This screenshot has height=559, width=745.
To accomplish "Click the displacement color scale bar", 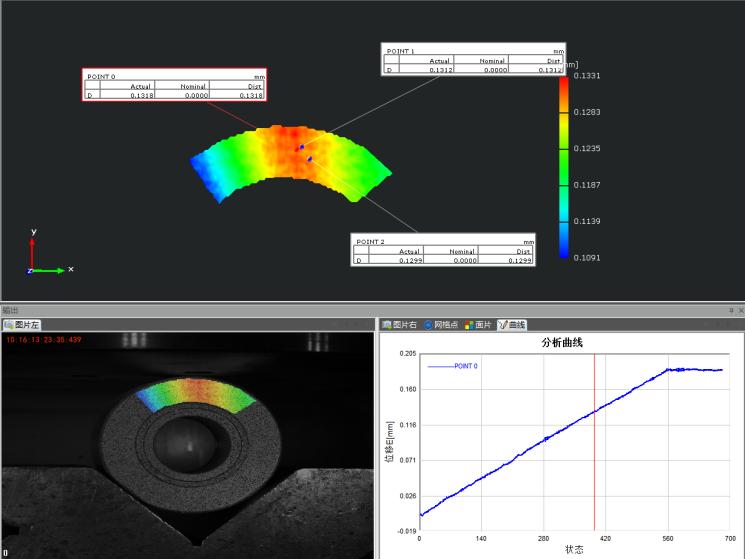I will [x=564, y=167].
